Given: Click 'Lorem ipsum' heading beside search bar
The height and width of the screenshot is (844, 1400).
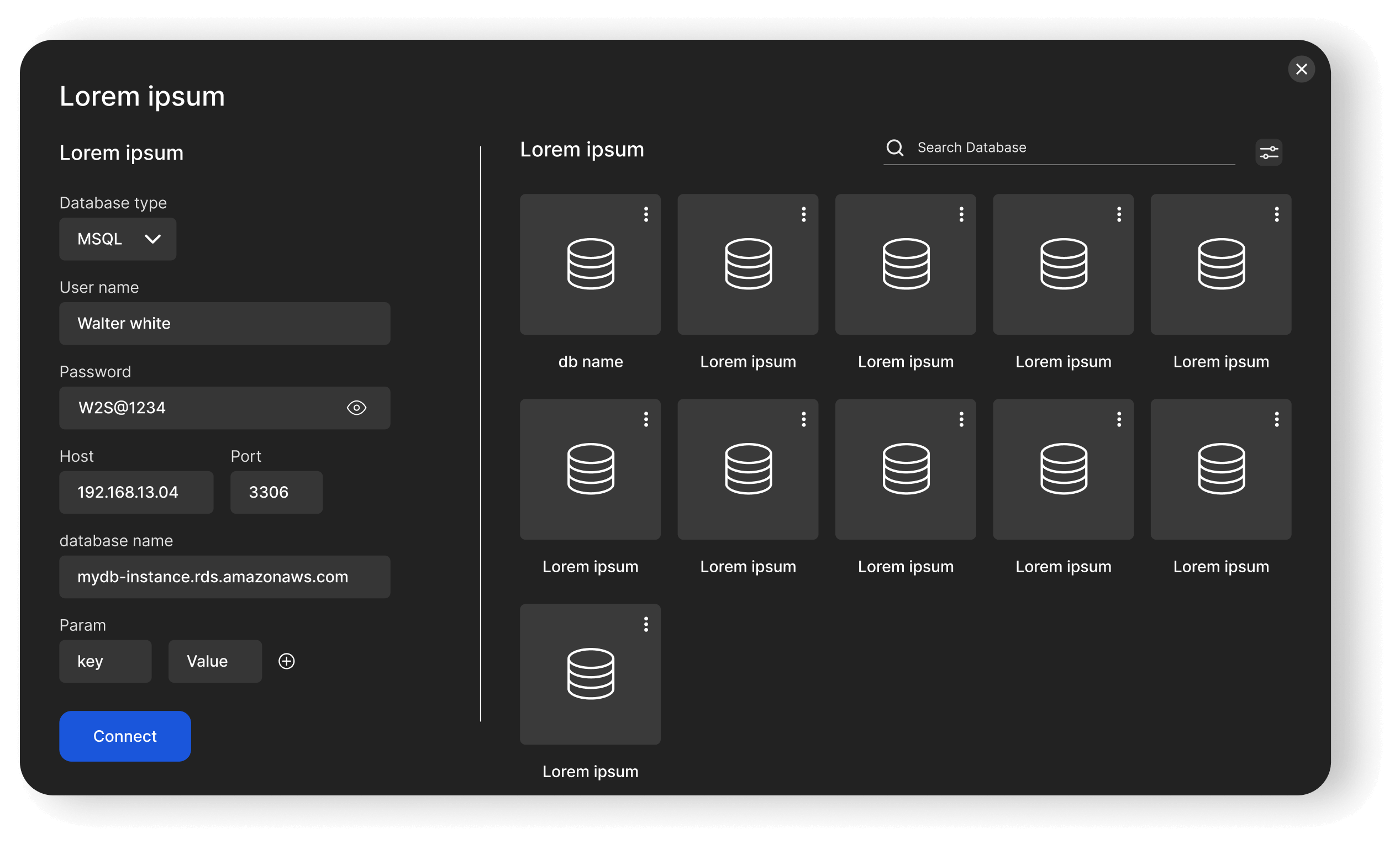Looking at the screenshot, I should point(582,150).
